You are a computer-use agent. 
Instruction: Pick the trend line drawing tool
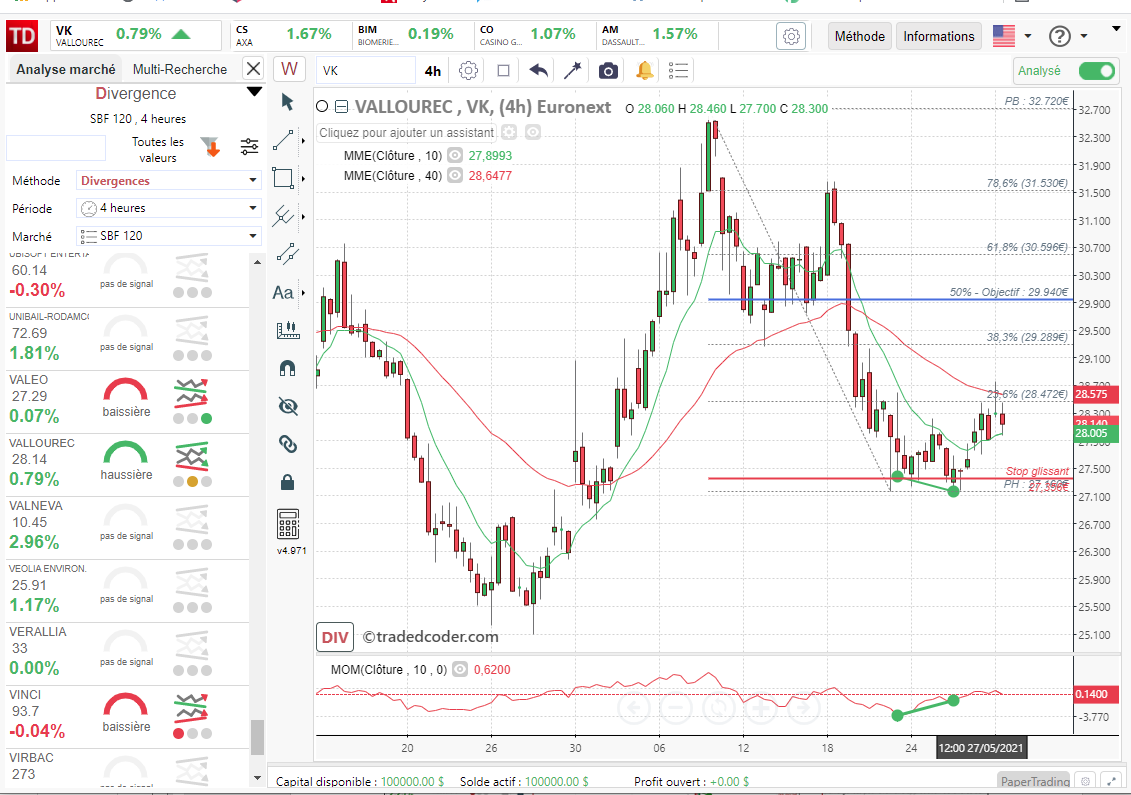point(283,140)
